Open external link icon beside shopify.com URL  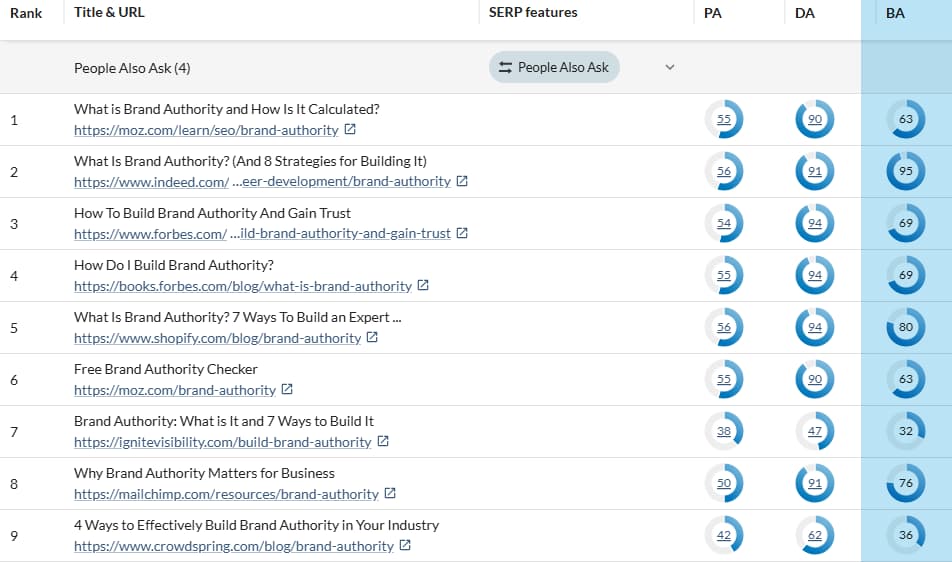pyautogui.click(x=373, y=338)
